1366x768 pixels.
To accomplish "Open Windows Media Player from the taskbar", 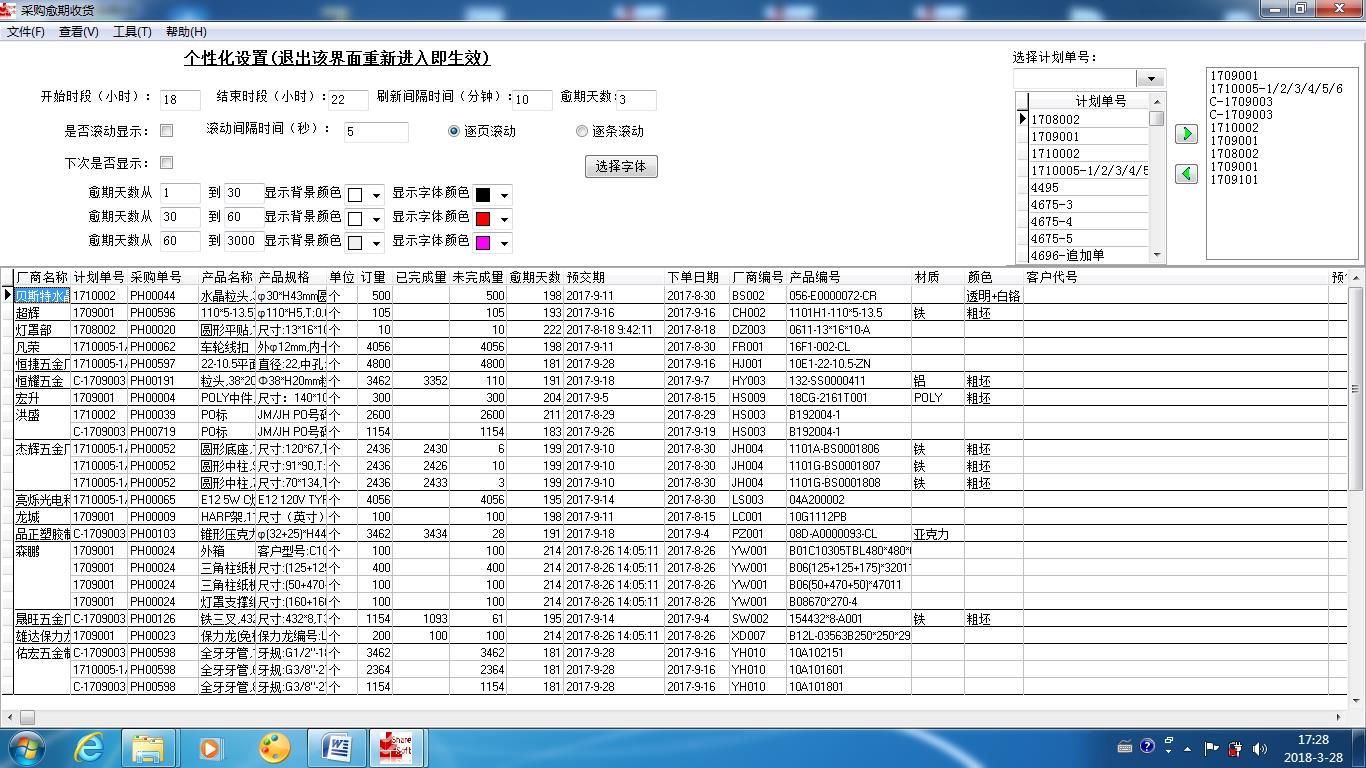I will point(210,748).
